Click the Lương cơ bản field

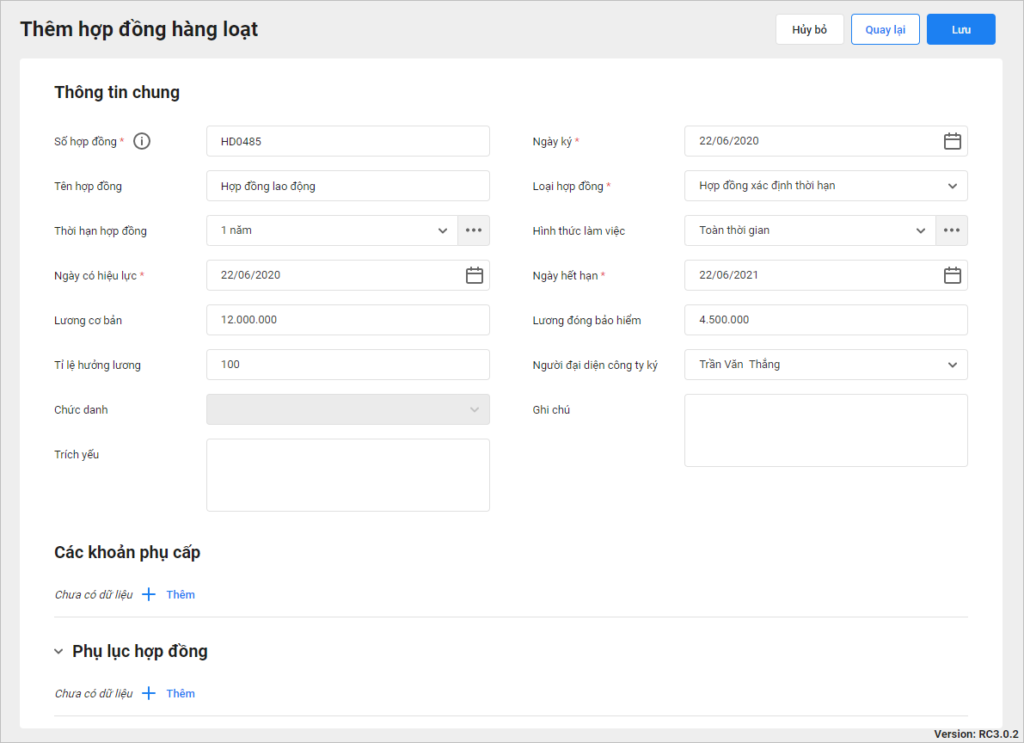348,320
